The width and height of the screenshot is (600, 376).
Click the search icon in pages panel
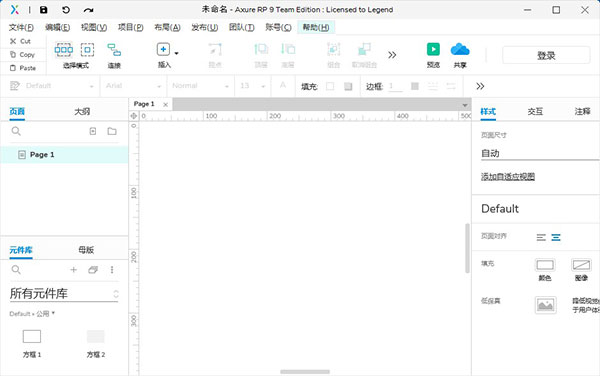(x=16, y=131)
